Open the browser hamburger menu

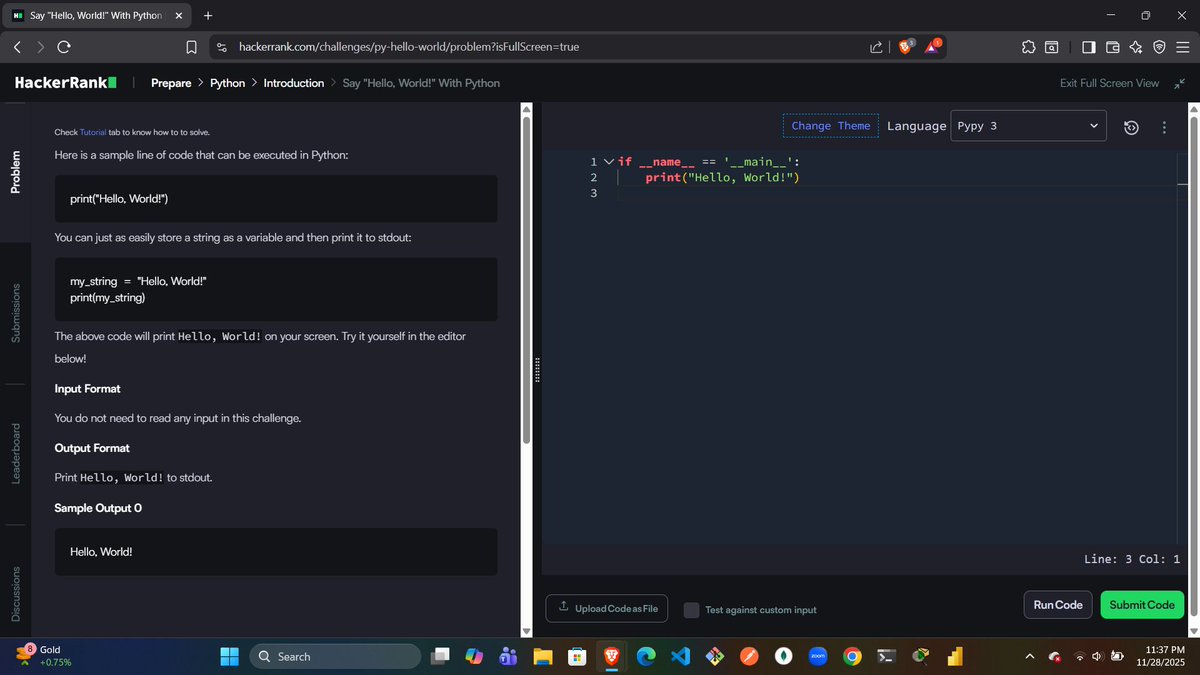point(1182,46)
